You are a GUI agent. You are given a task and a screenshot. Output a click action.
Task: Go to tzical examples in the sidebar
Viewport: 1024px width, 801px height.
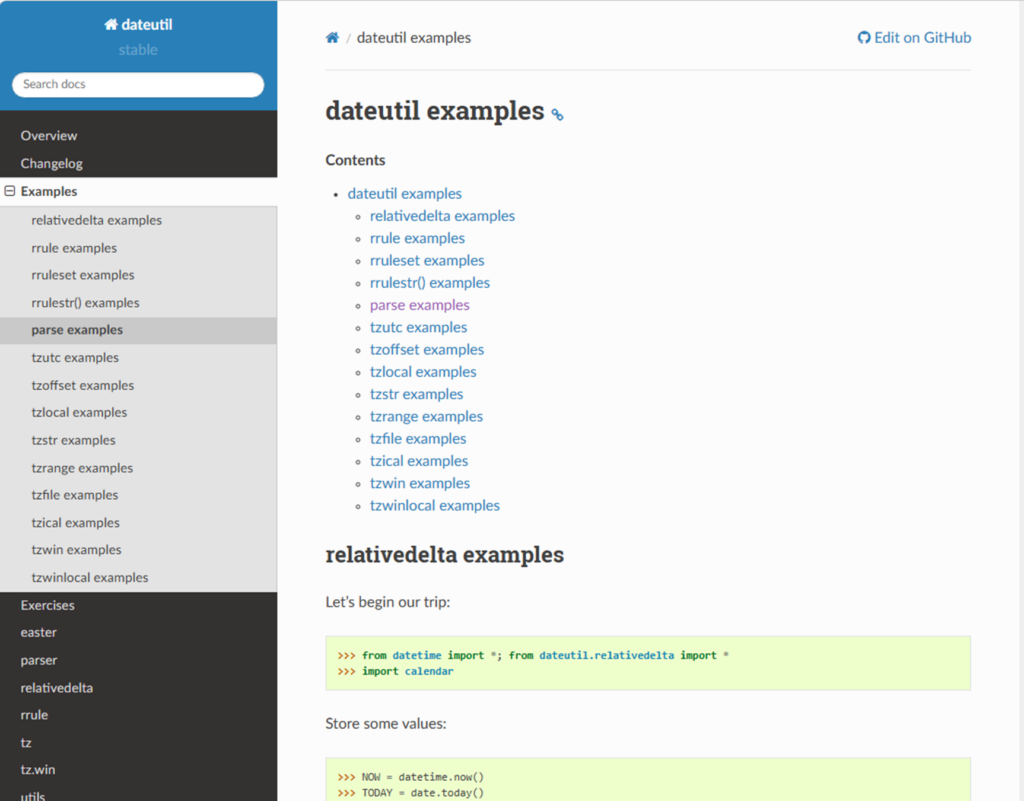click(x=76, y=523)
